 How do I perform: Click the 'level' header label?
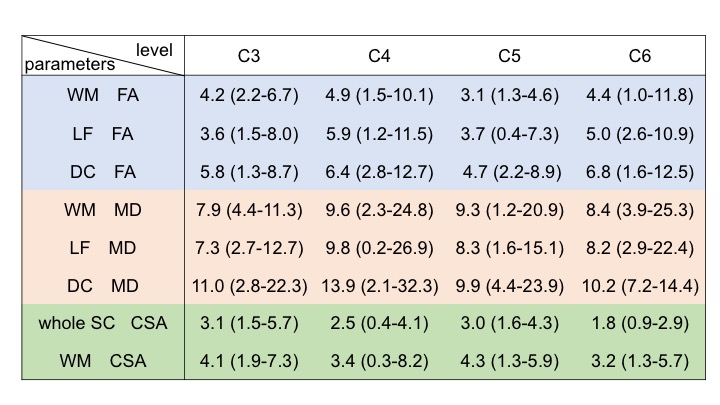pos(153,48)
